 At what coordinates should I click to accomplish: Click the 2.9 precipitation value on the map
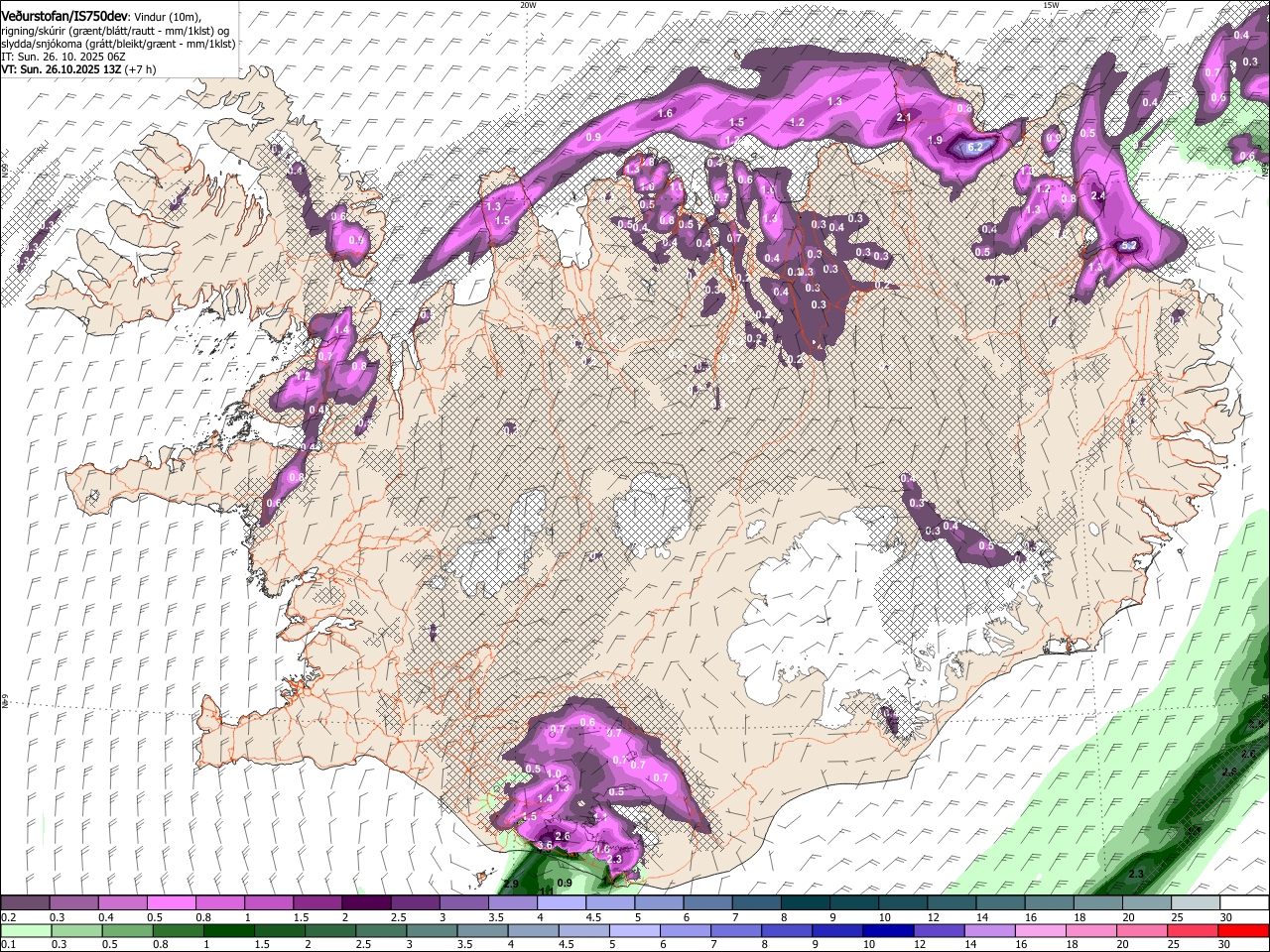tap(512, 883)
